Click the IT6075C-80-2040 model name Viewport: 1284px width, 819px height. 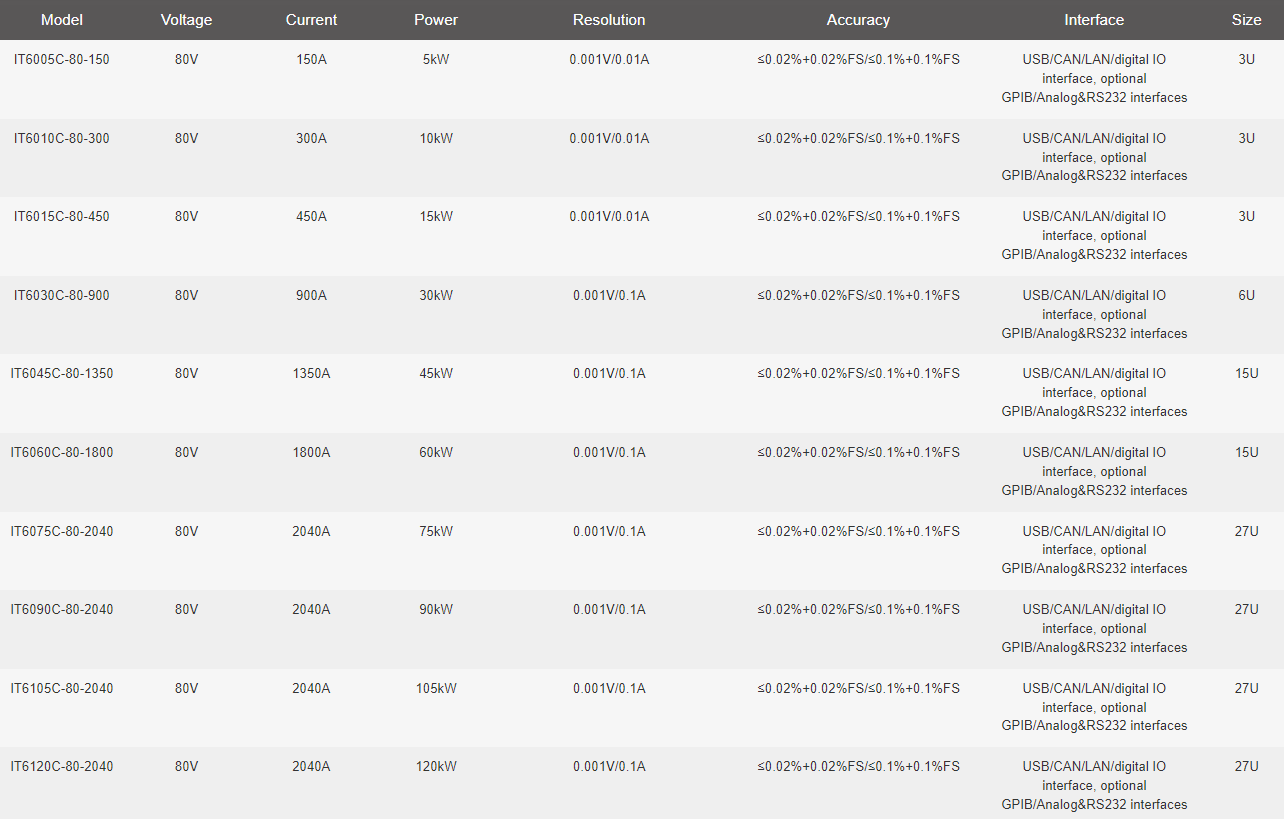point(62,532)
